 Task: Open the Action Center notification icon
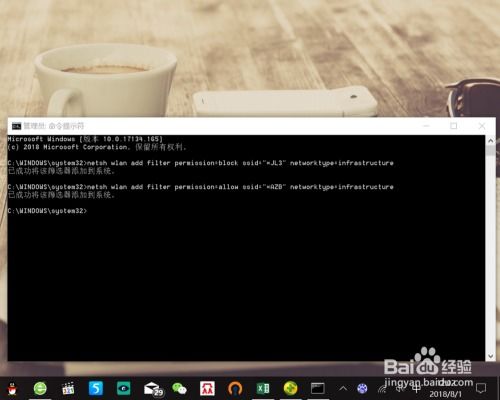481,389
